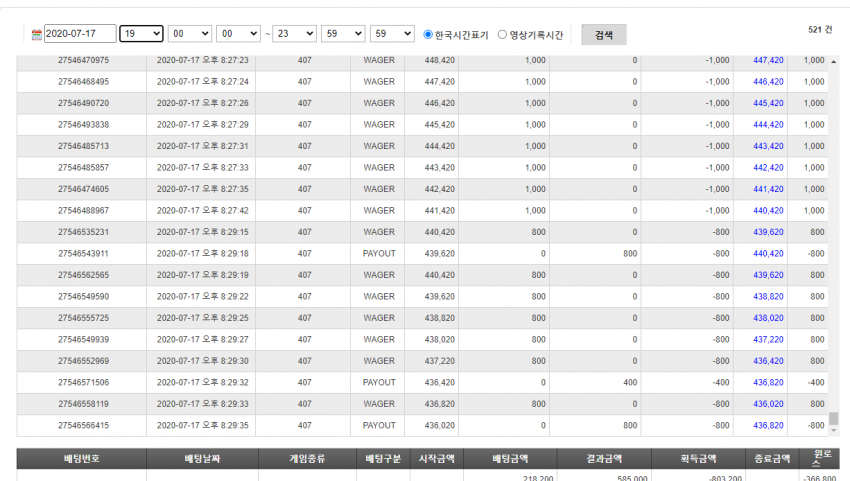Select bet number 27546571506
Screen dimensions: 850x481
(x=83, y=383)
